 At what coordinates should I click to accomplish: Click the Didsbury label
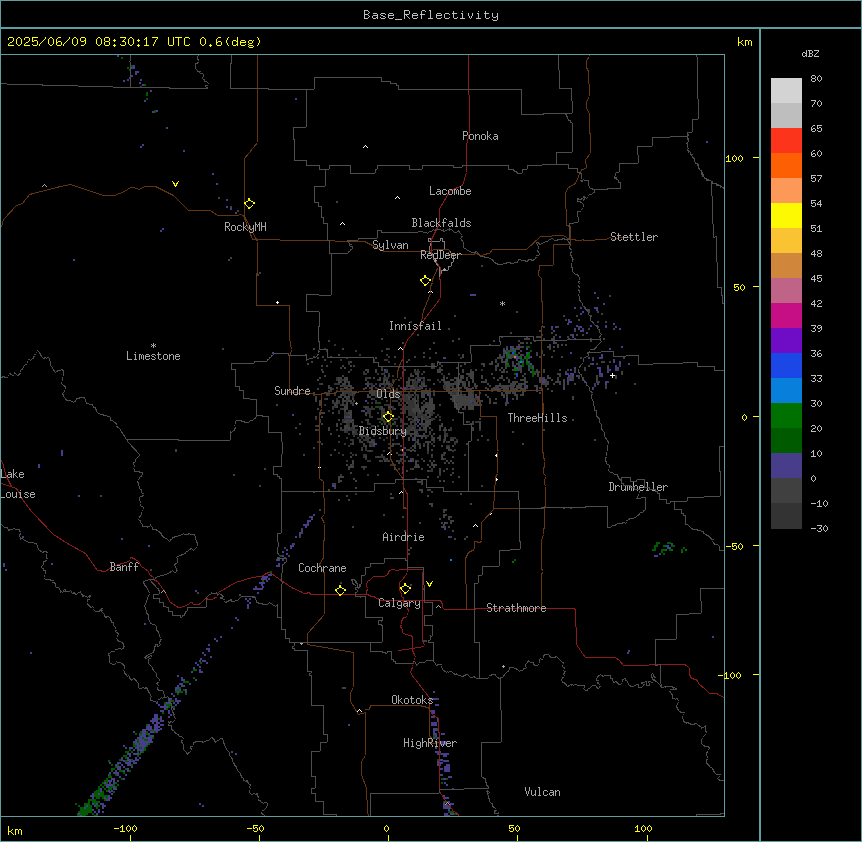383,431
